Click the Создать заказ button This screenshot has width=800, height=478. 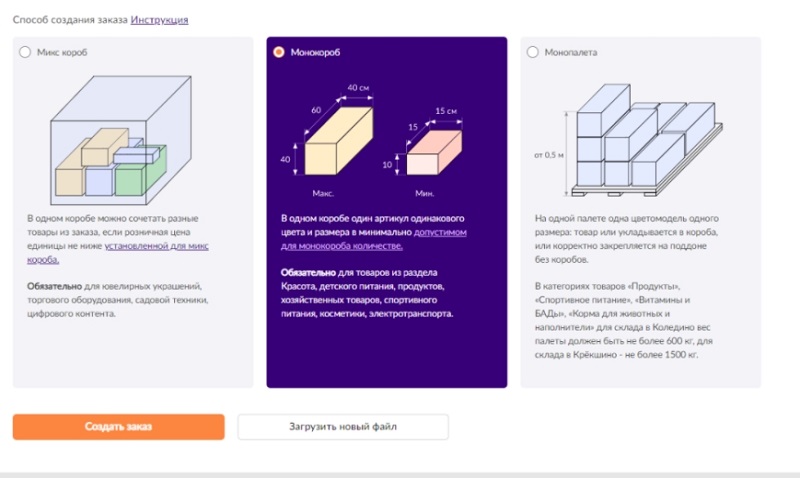pos(118,426)
